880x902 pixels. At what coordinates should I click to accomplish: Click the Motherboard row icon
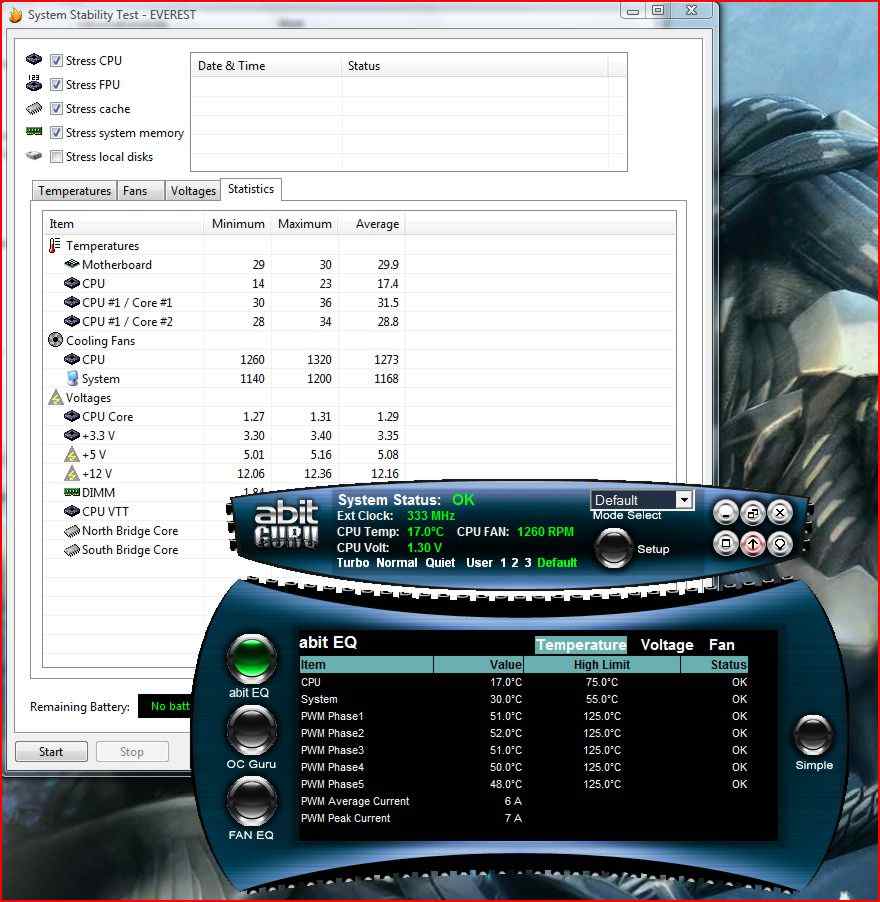[x=72, y=264]
